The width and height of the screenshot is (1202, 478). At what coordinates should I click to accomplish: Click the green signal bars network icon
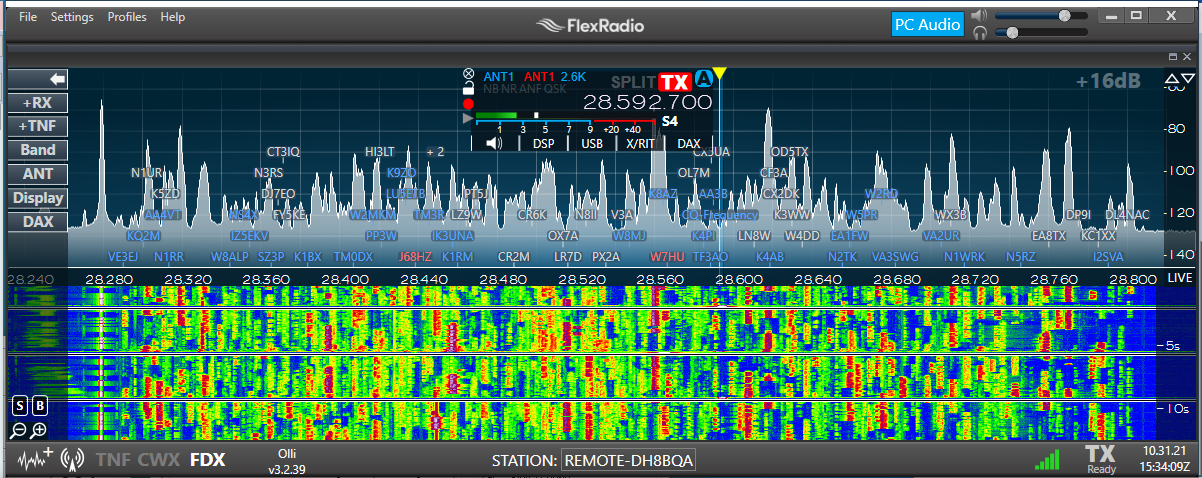tap(1046, 459)
